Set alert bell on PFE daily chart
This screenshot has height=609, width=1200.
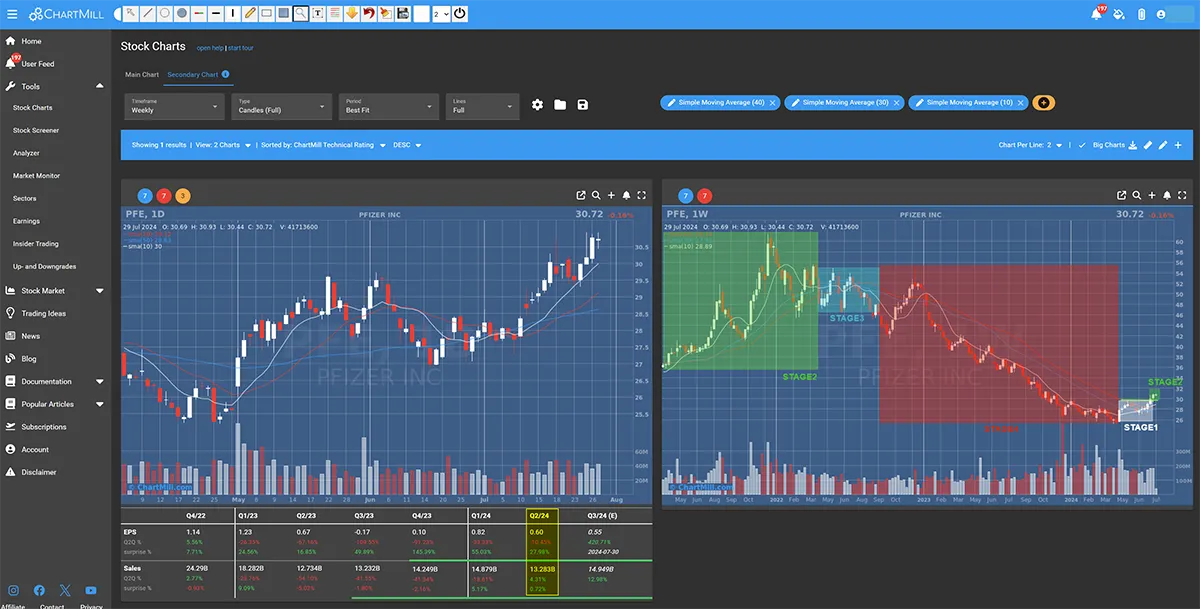point(626,195)
